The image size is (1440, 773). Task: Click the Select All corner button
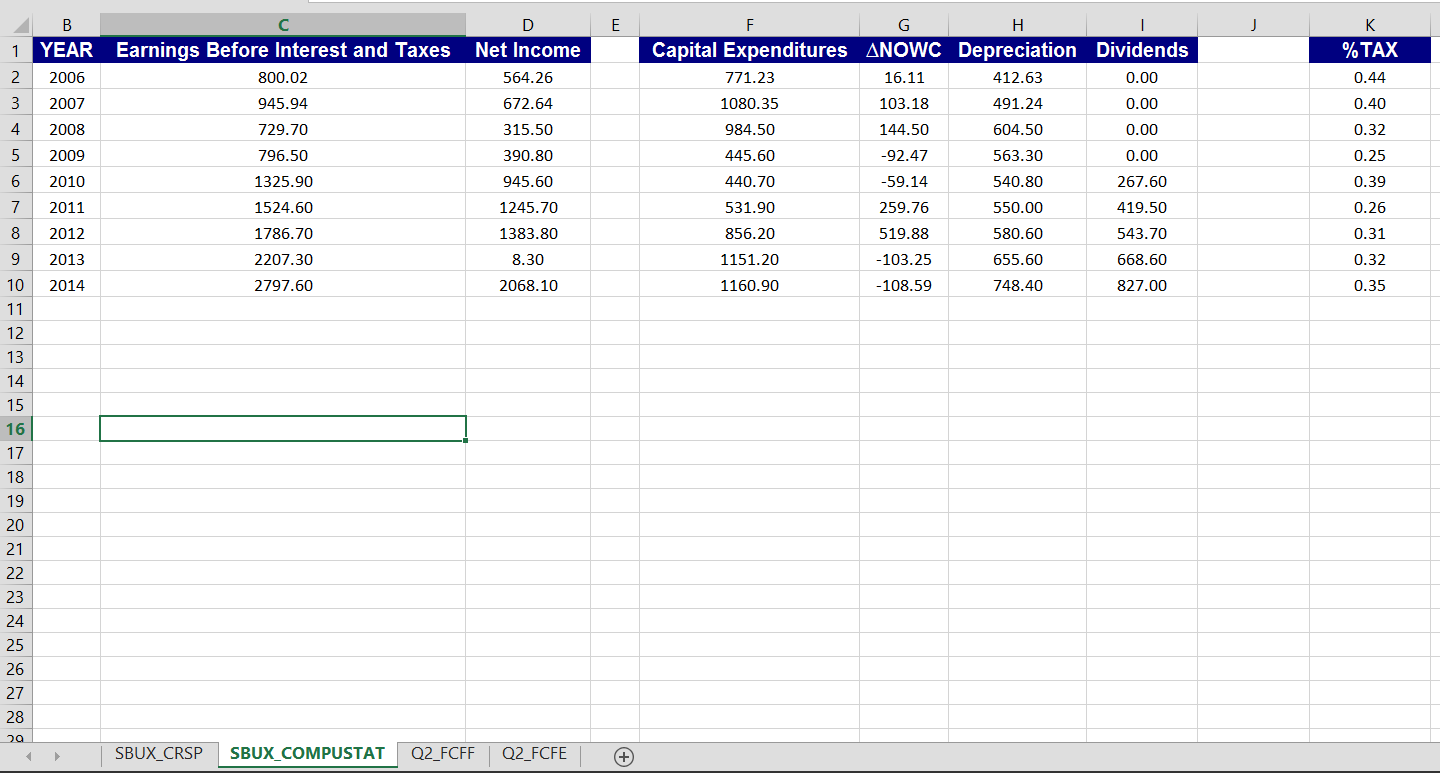pos(16,23)
